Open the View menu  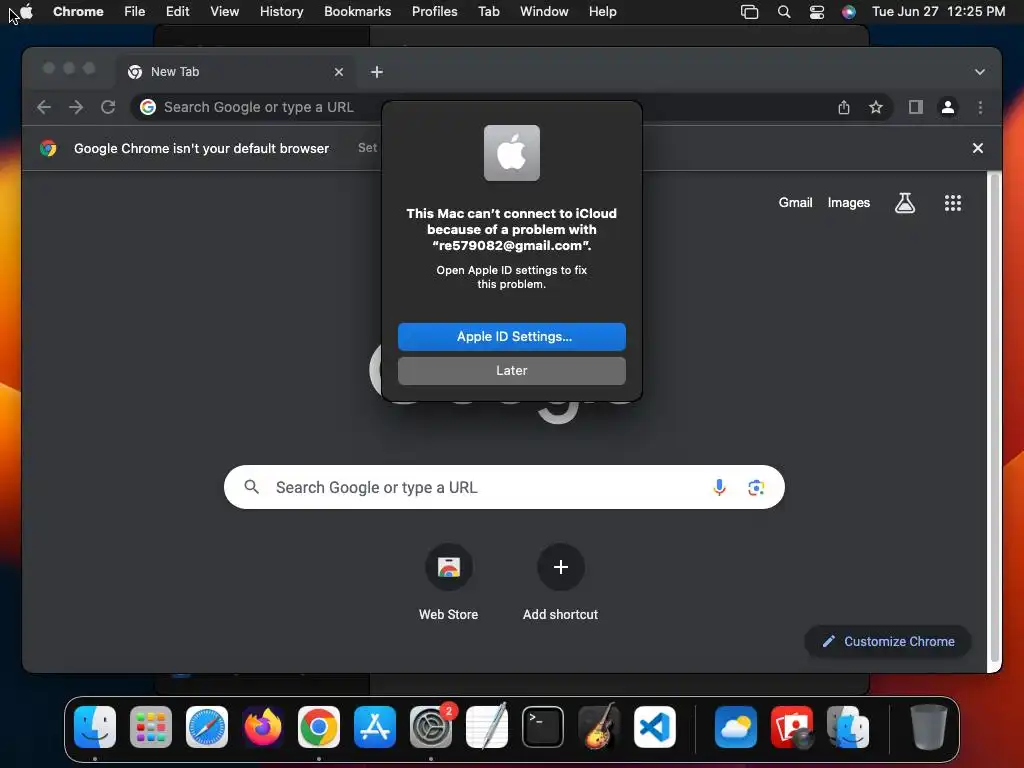pyautogui.click(x=224, y=11)
